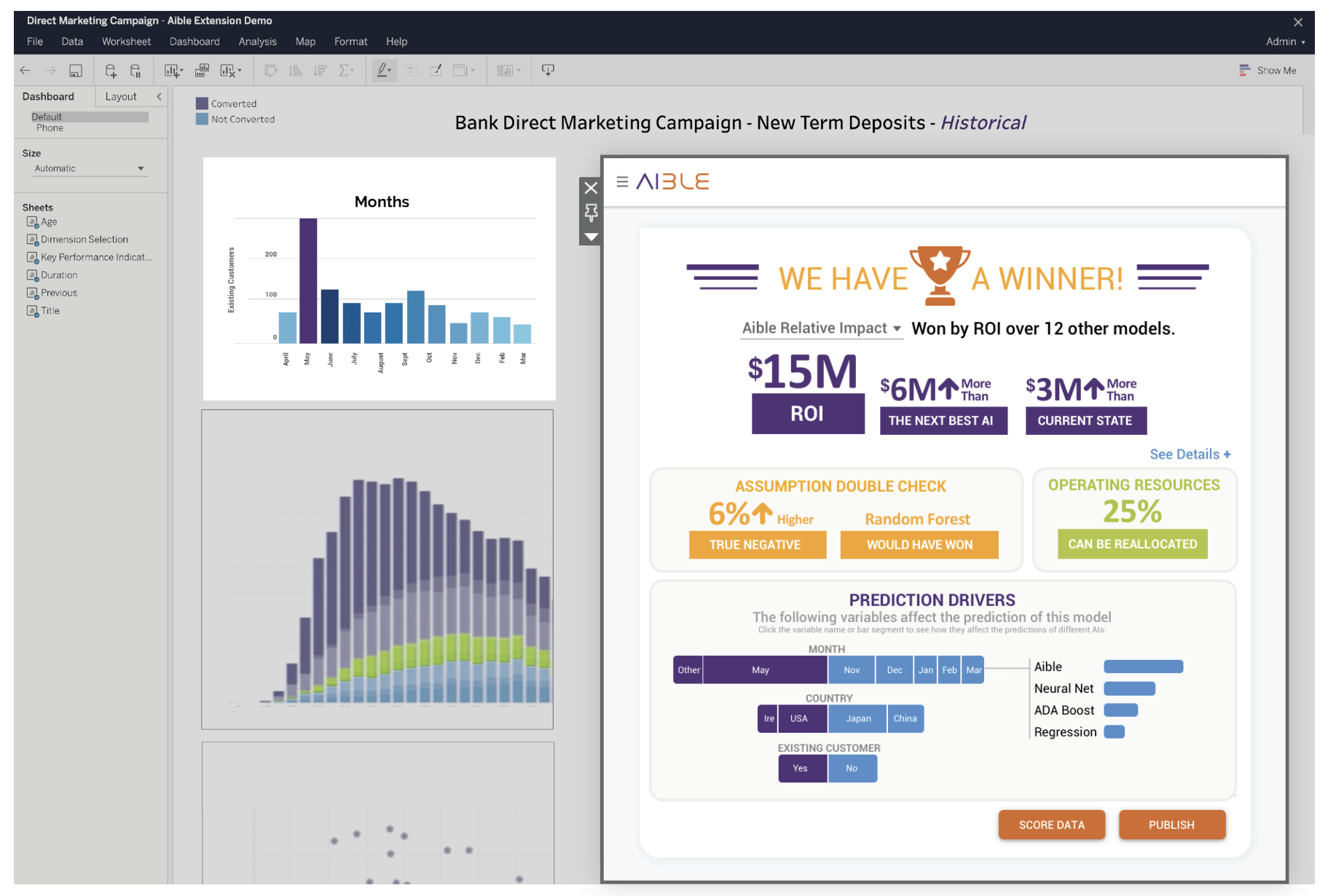Screen dimensions: 1336x896
Task: Click the Age sheet icon
Action: 32,222
